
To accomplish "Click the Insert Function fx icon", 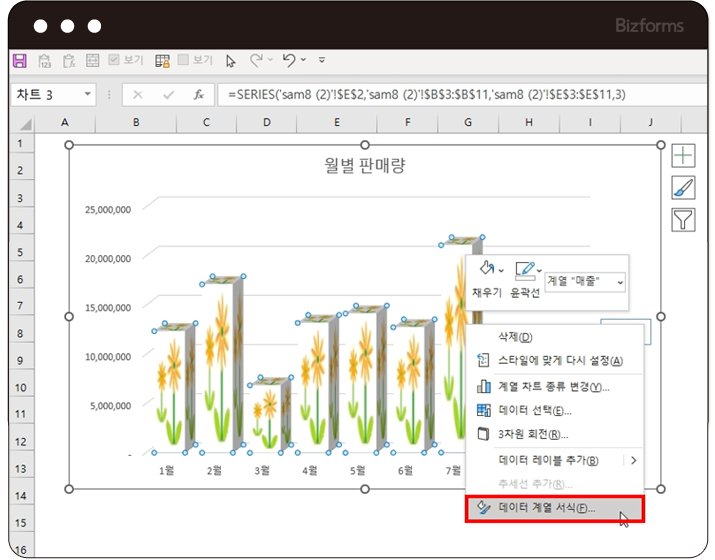I will [x=199, y=95].
